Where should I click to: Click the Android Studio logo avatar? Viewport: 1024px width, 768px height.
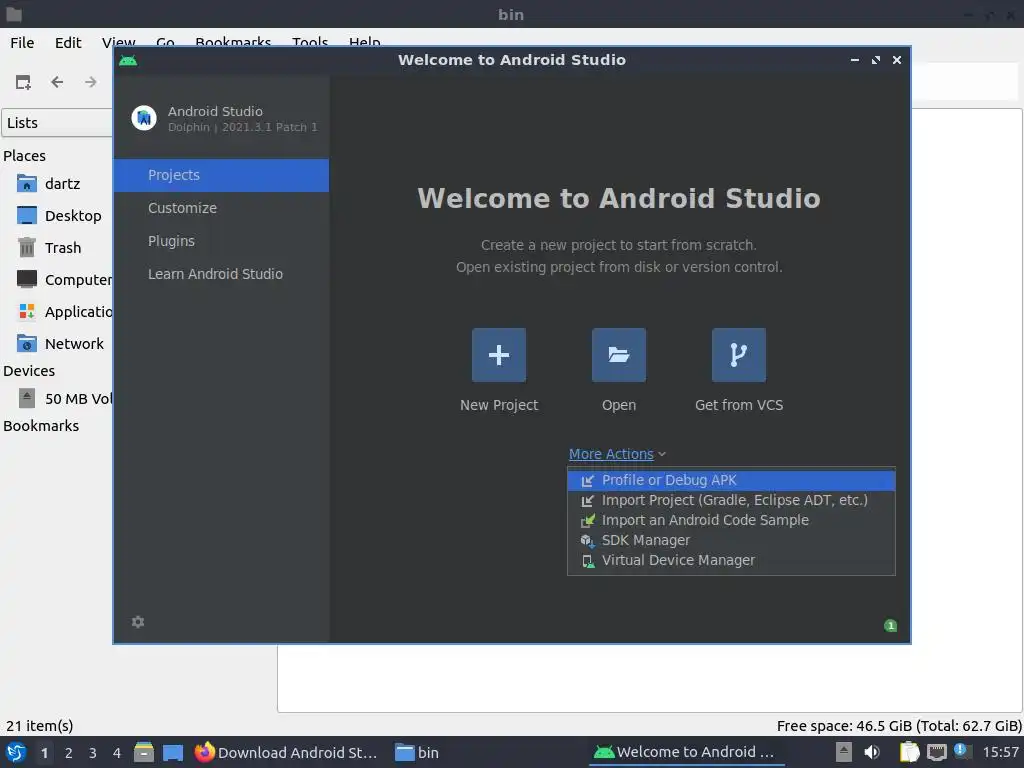[x=144, y=118]
